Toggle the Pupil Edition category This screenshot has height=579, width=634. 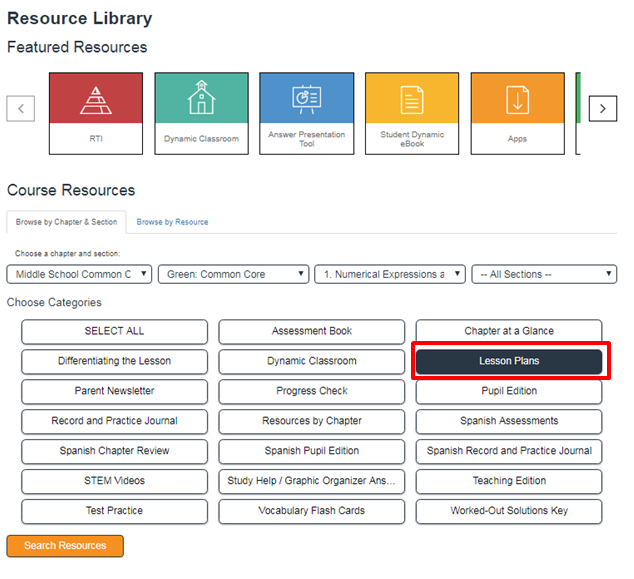[x=509, y=392]
